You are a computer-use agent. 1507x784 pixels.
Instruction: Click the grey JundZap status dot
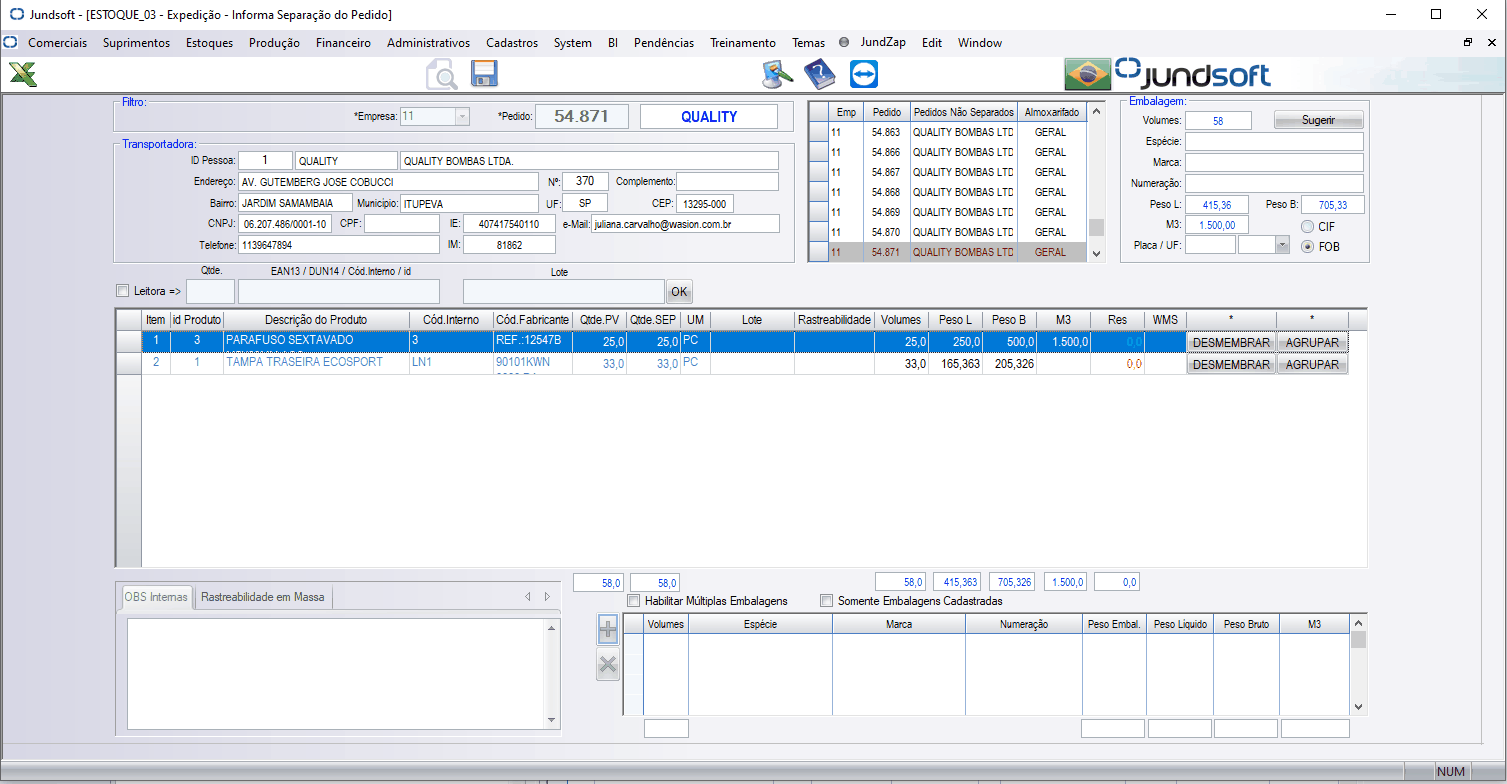click(844, 43)
